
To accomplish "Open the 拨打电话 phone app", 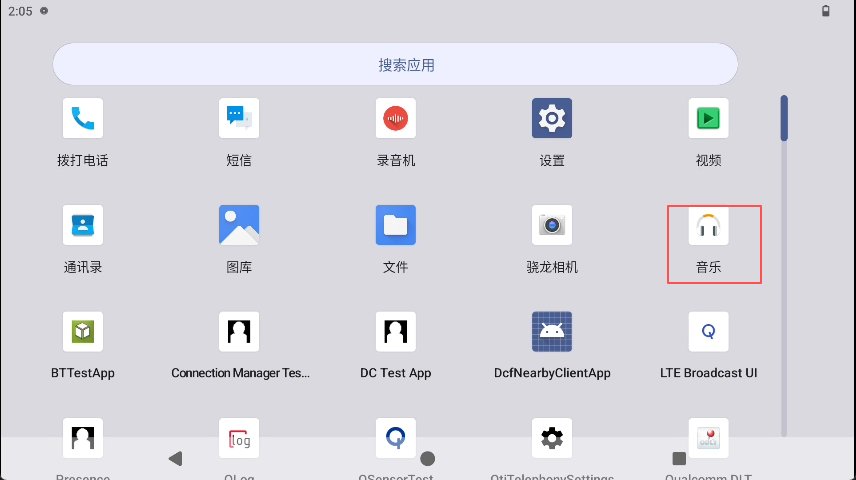I will pyautogui.click(x=82, y=119).
